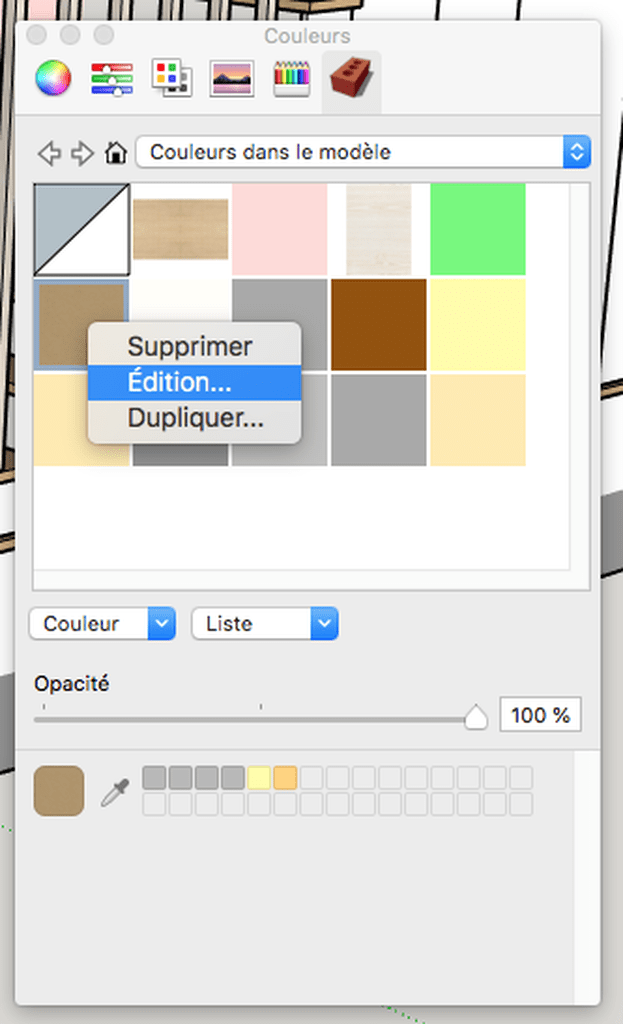
Task: Select the brick texture palettes tab
Action: click(351, 78)
